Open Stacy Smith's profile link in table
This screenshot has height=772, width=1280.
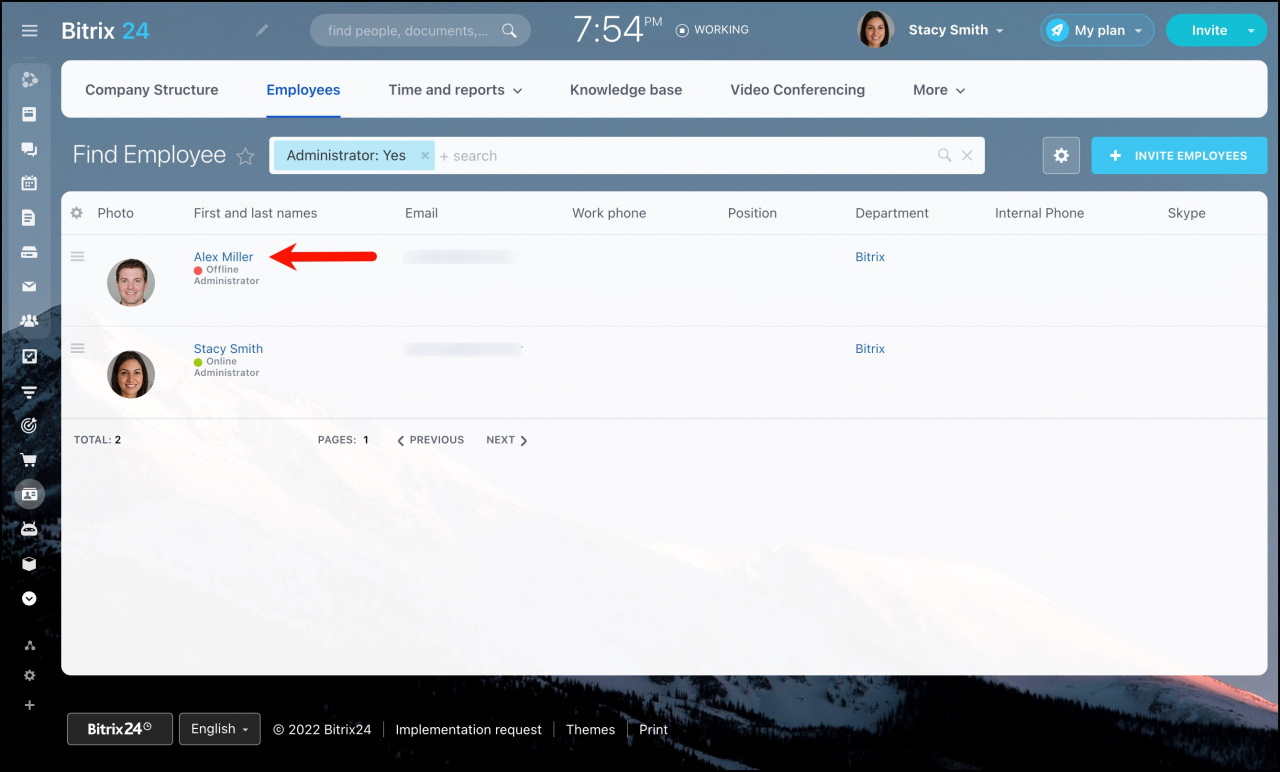point(228,349)
